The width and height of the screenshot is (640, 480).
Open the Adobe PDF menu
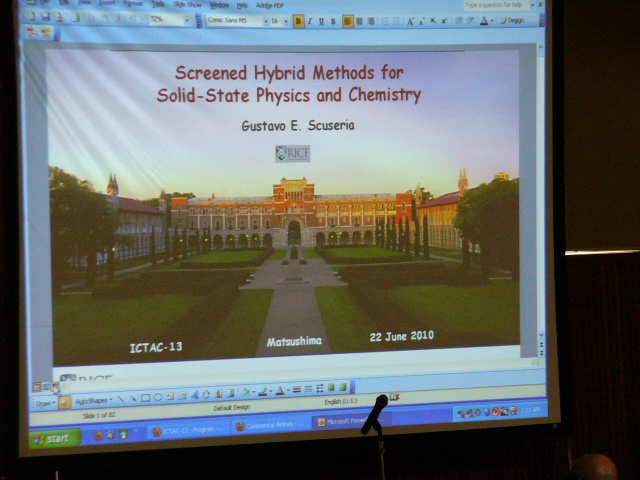click(x=270, y=6)
